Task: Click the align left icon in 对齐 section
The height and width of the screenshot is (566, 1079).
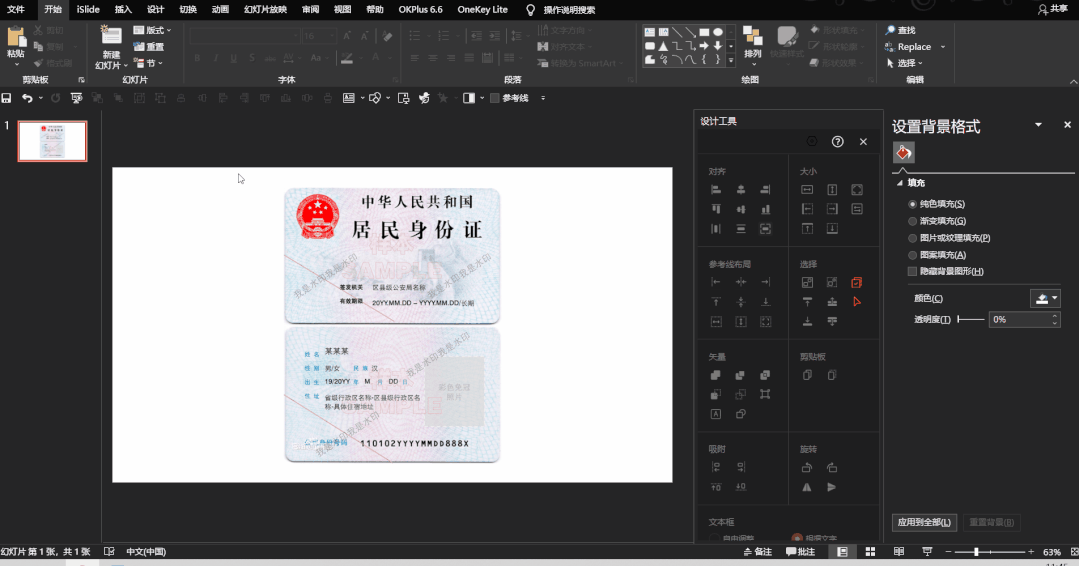Action: point(716,190)
